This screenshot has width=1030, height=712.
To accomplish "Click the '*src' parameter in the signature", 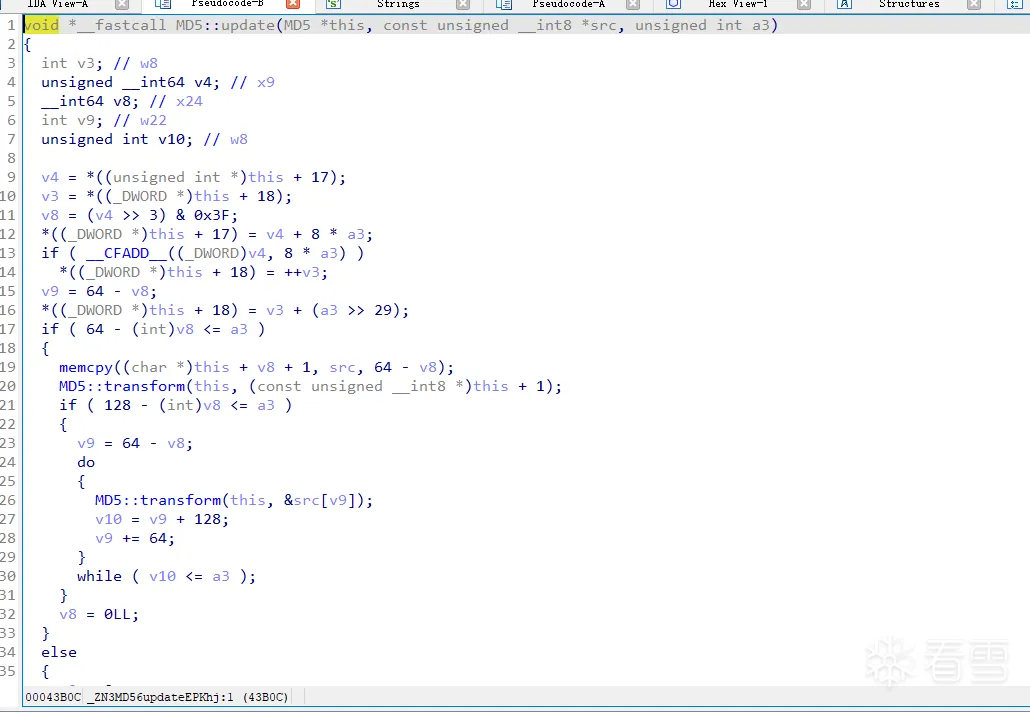I will 598,25.
